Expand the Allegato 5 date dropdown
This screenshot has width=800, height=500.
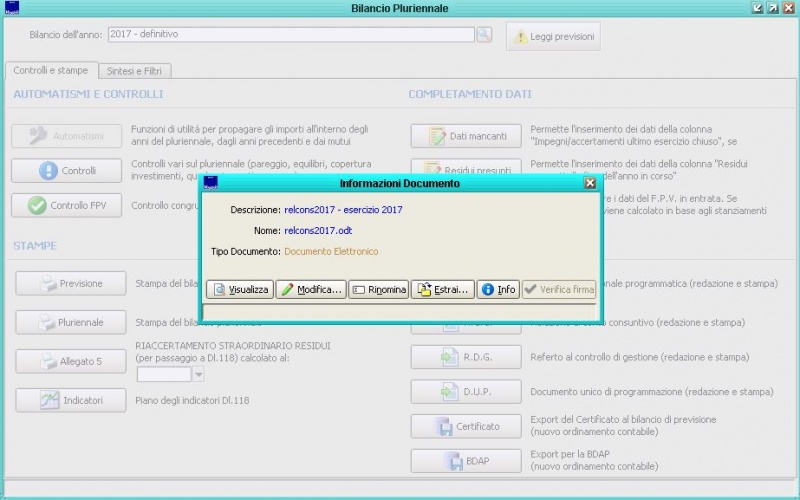(198, 374)
